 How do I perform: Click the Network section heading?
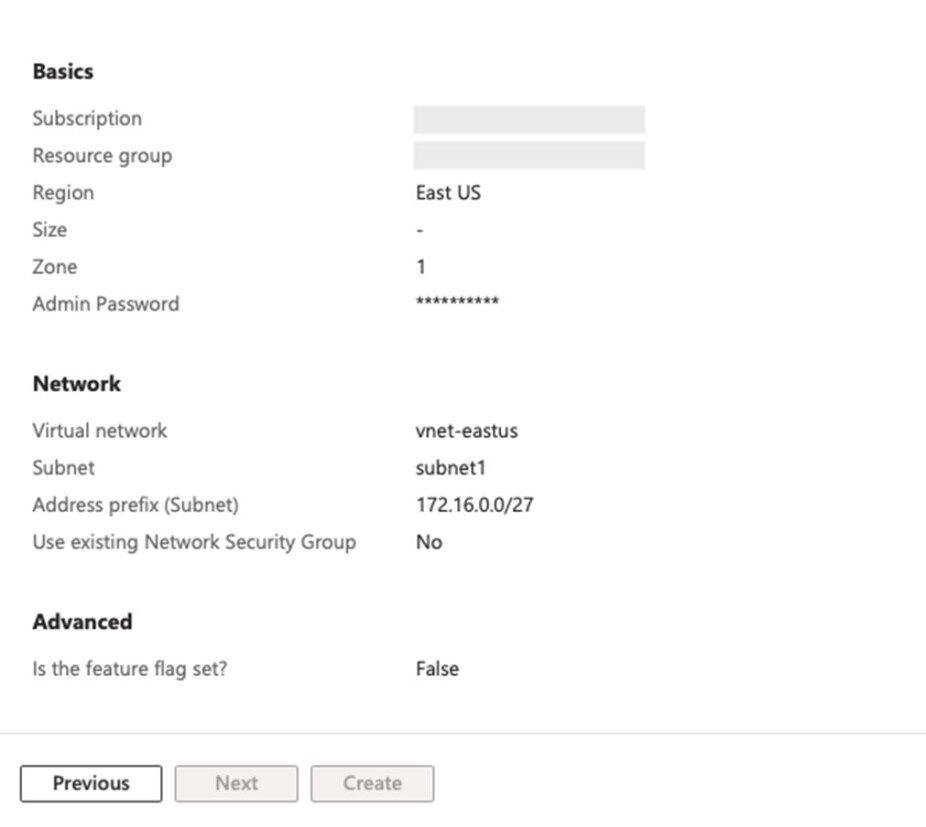[x=77, y=384]
